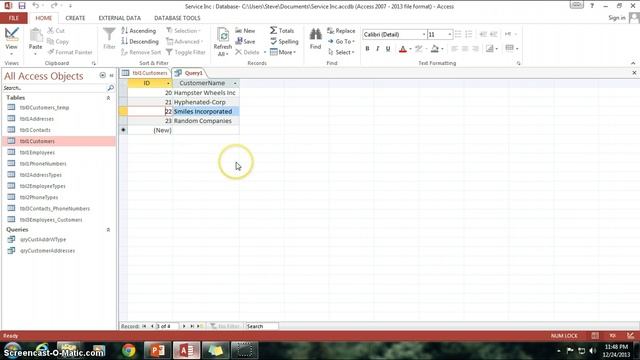Expand the Go To dropdown

tap(341, 41)
